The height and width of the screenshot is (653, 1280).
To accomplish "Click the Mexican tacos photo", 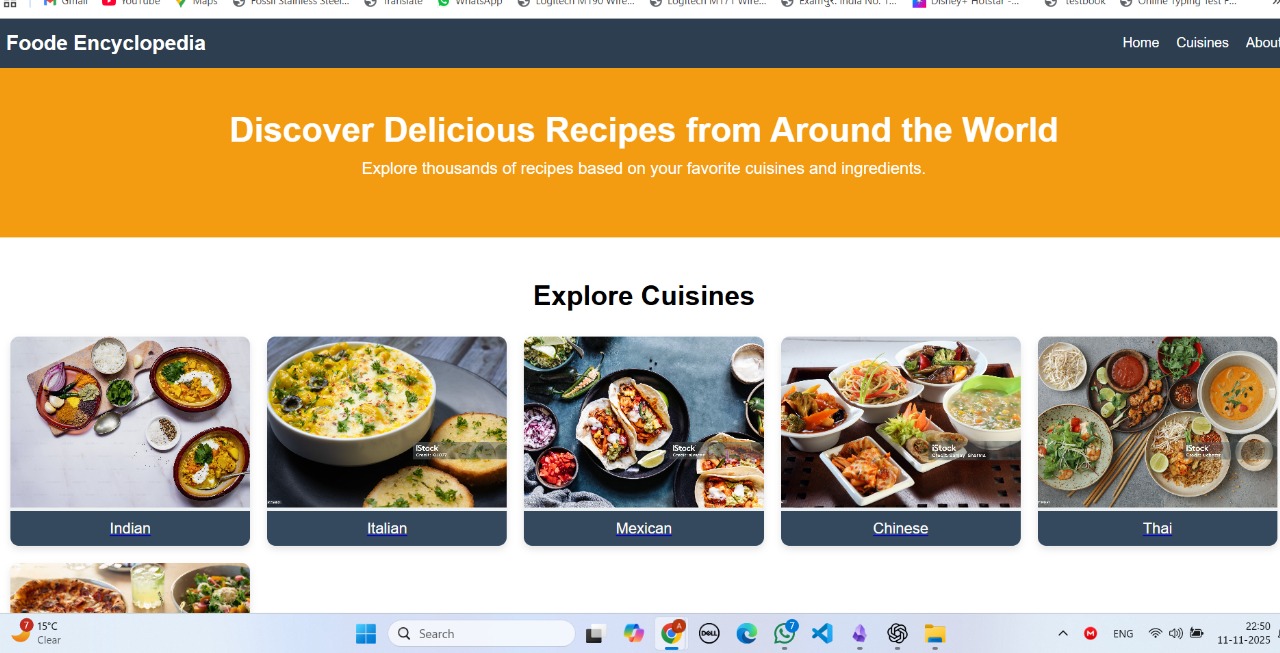I will click(x=644, y=422).
